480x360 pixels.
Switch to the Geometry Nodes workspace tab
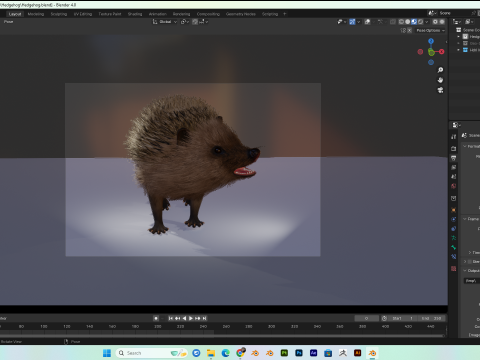click(x=241, y=14)
